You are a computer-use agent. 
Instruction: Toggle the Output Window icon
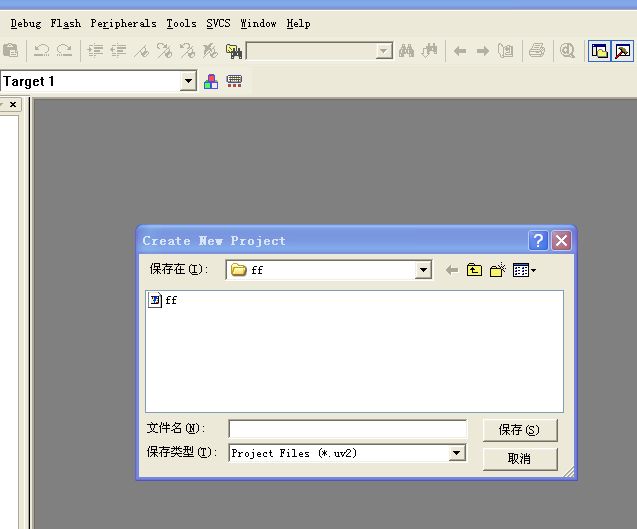click(622, 51)
